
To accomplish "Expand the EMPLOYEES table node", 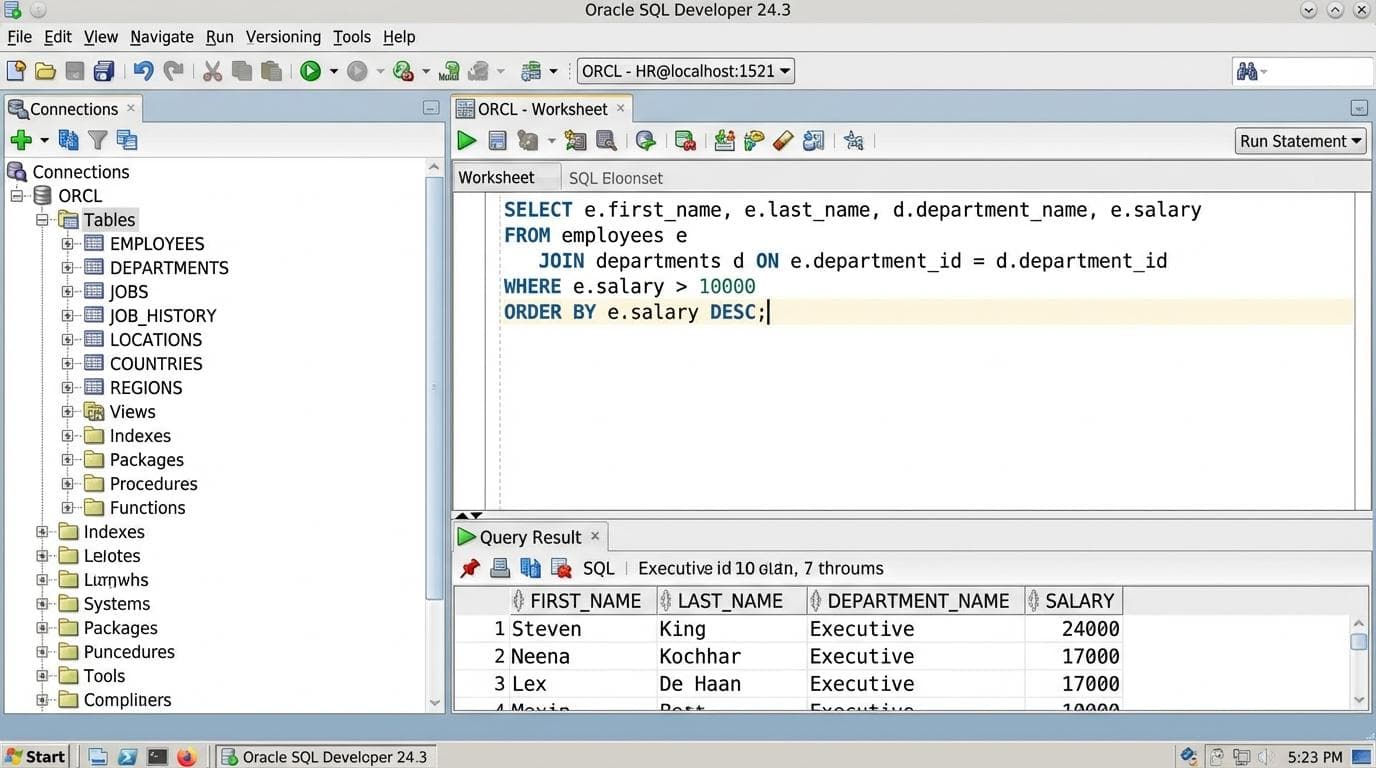I will (x=68, y=243).
